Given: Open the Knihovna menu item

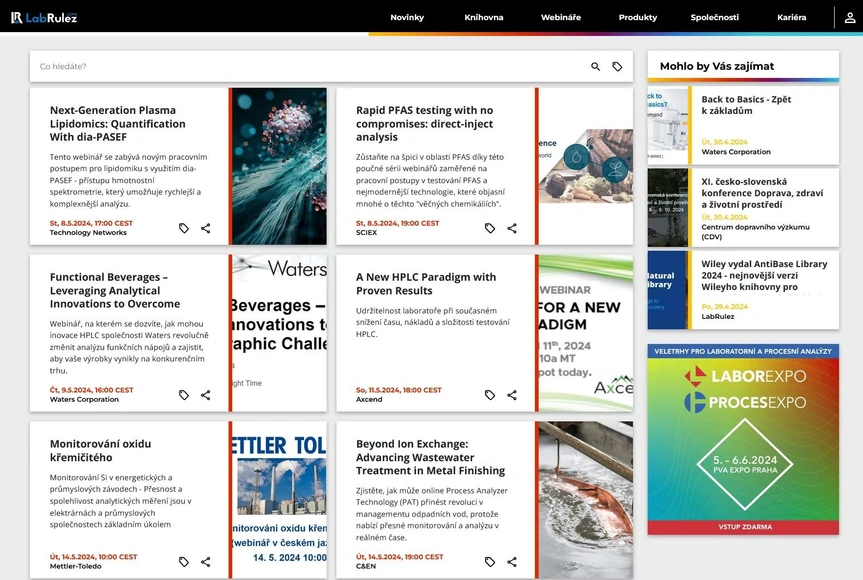Looking at the screenshot, I should [484, 18].
